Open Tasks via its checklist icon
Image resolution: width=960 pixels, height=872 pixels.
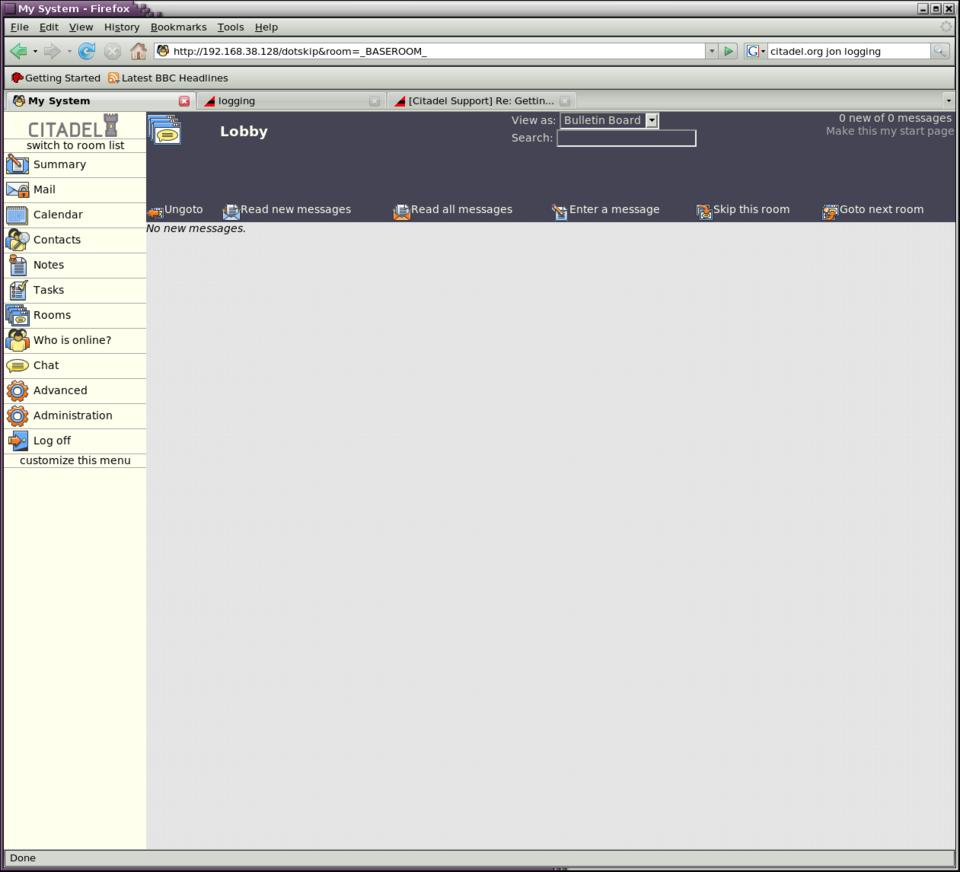[x=17, y=290]
